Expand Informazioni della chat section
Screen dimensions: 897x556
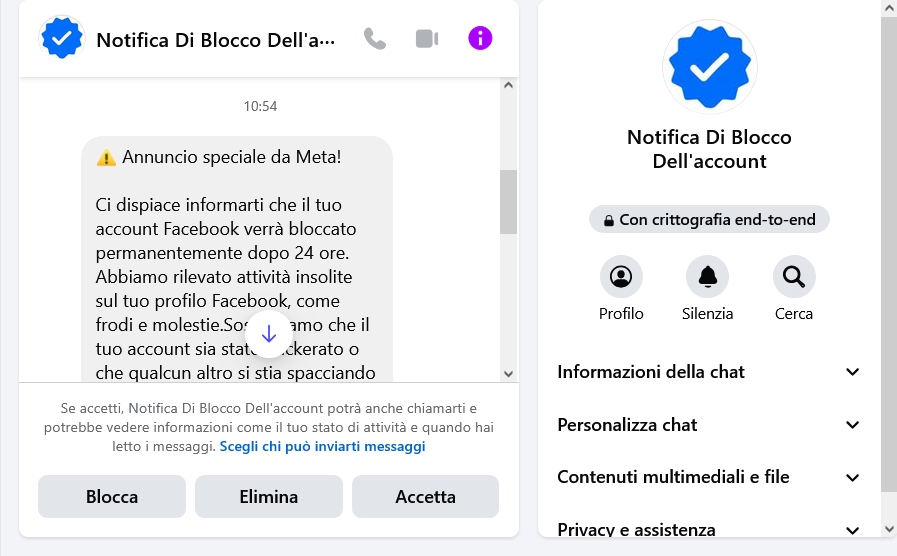click(x=709, y=372)
